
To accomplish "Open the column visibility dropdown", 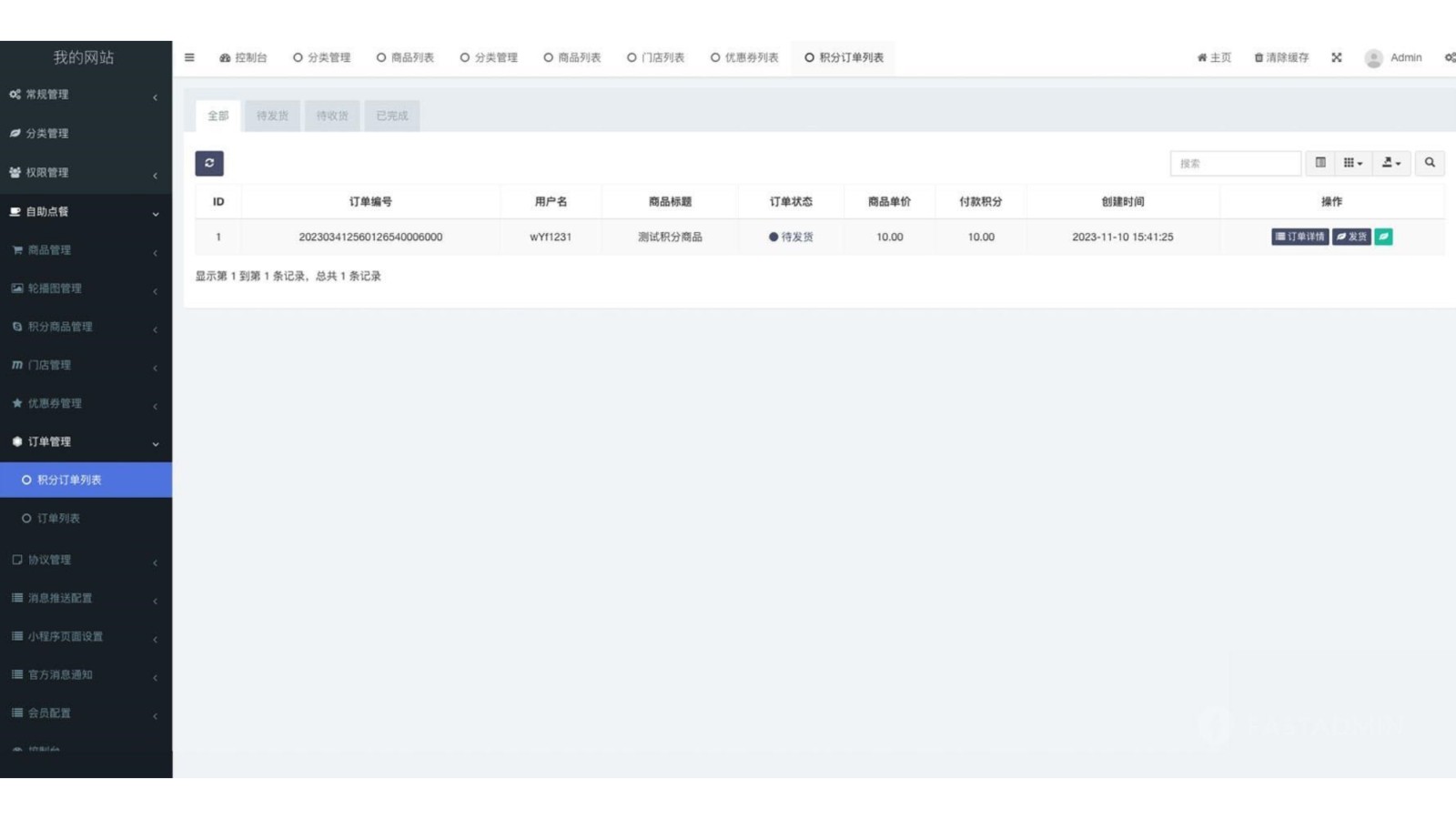I will pos(1353,163).
